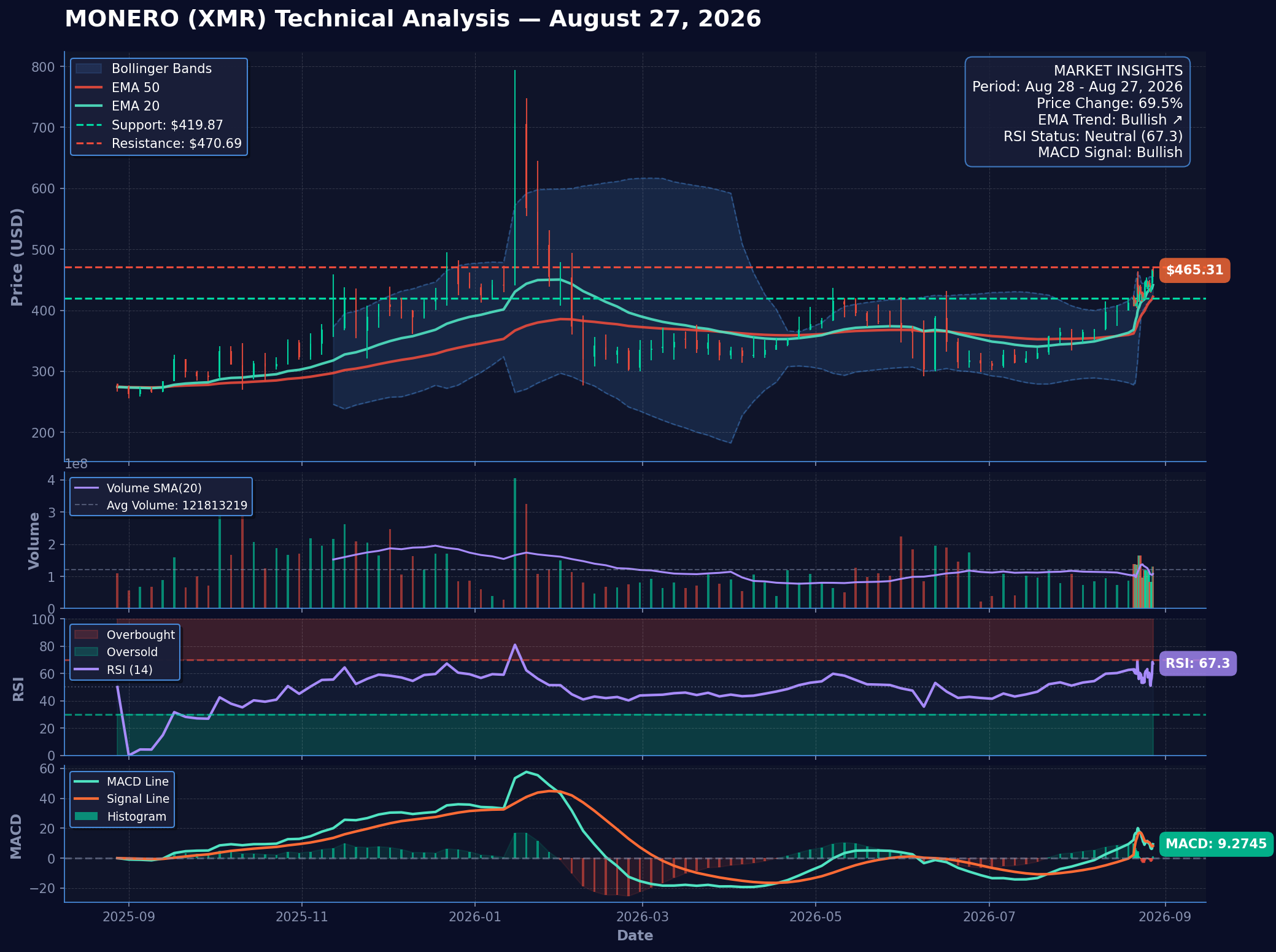This screenshot has width=1276, height=952.
Task: Select the 'EMA 20' legend label
Action: pos(136,106)
